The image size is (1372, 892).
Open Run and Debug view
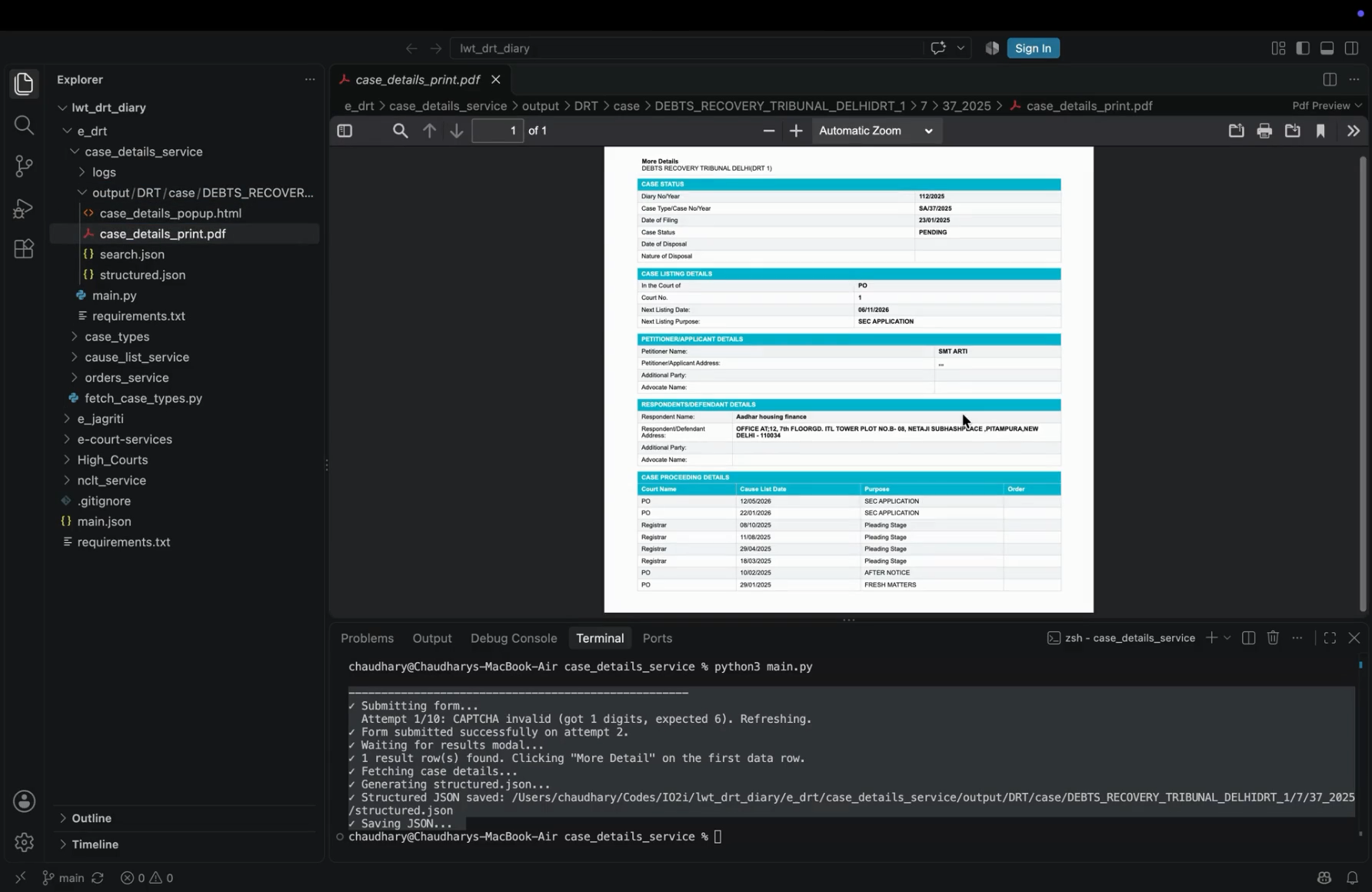[x=24, y=208]
